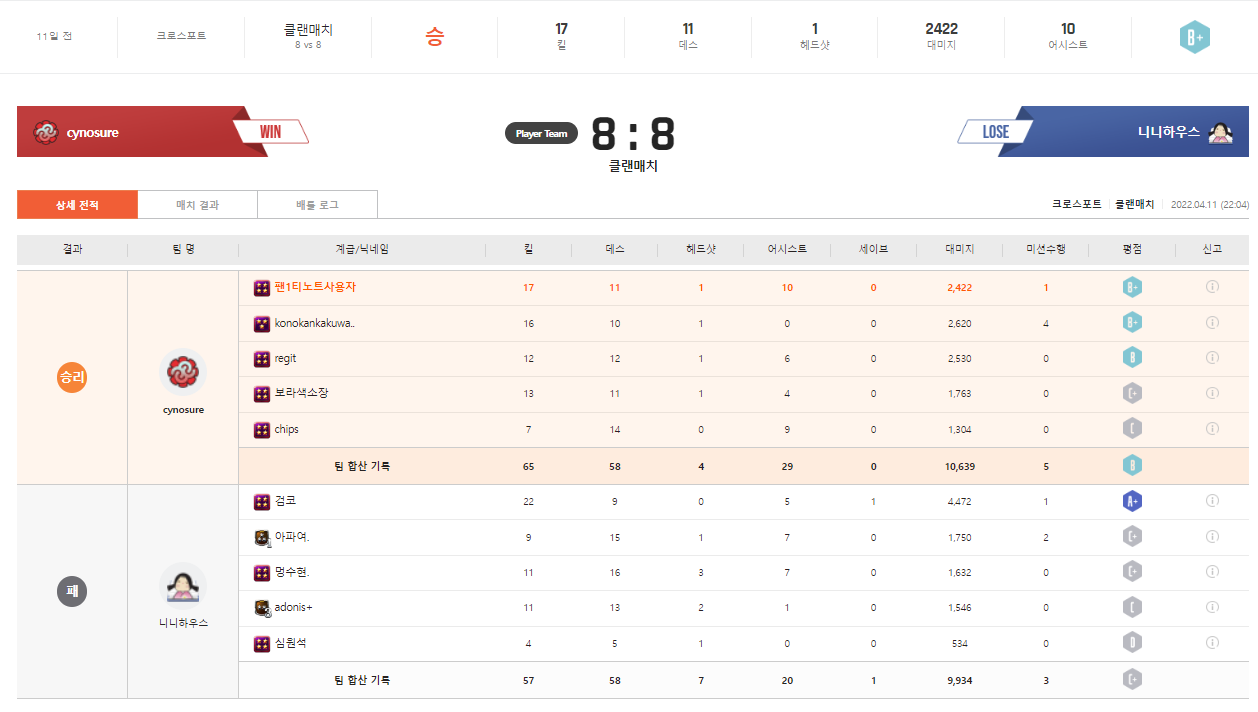
Task: Click the A+ grade badge for 검코
Action: pos(1132,501)
